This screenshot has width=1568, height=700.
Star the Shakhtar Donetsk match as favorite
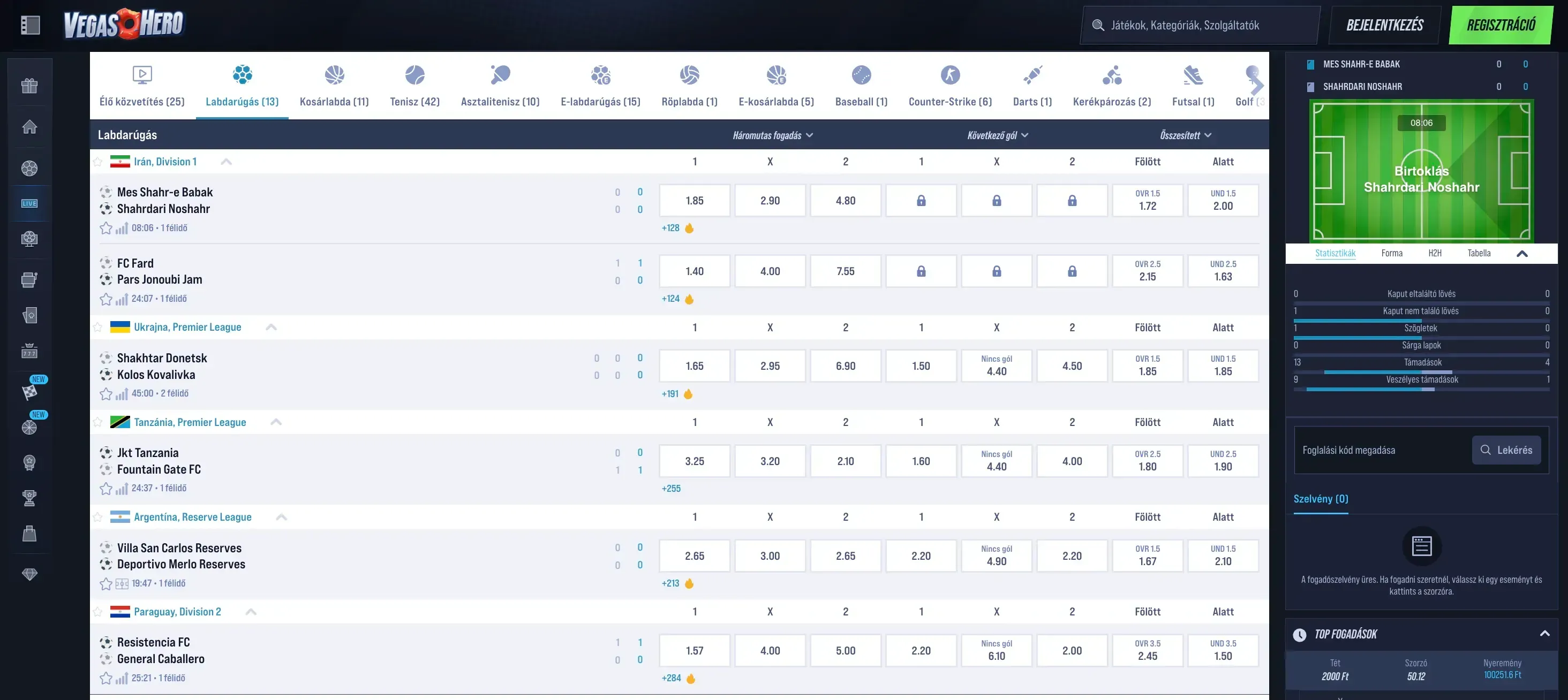[x=106, y=393]
